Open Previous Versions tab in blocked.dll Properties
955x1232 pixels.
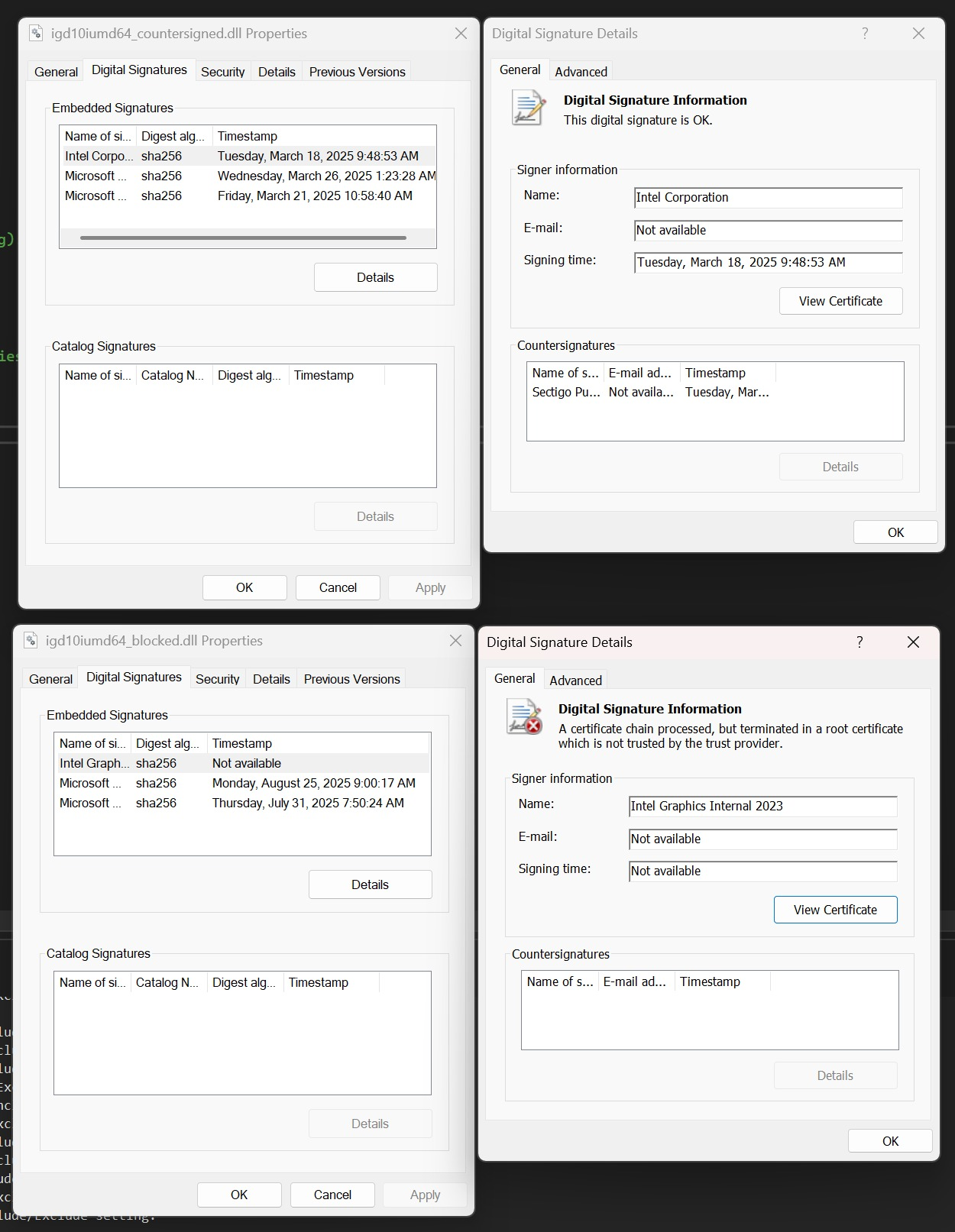351,679
